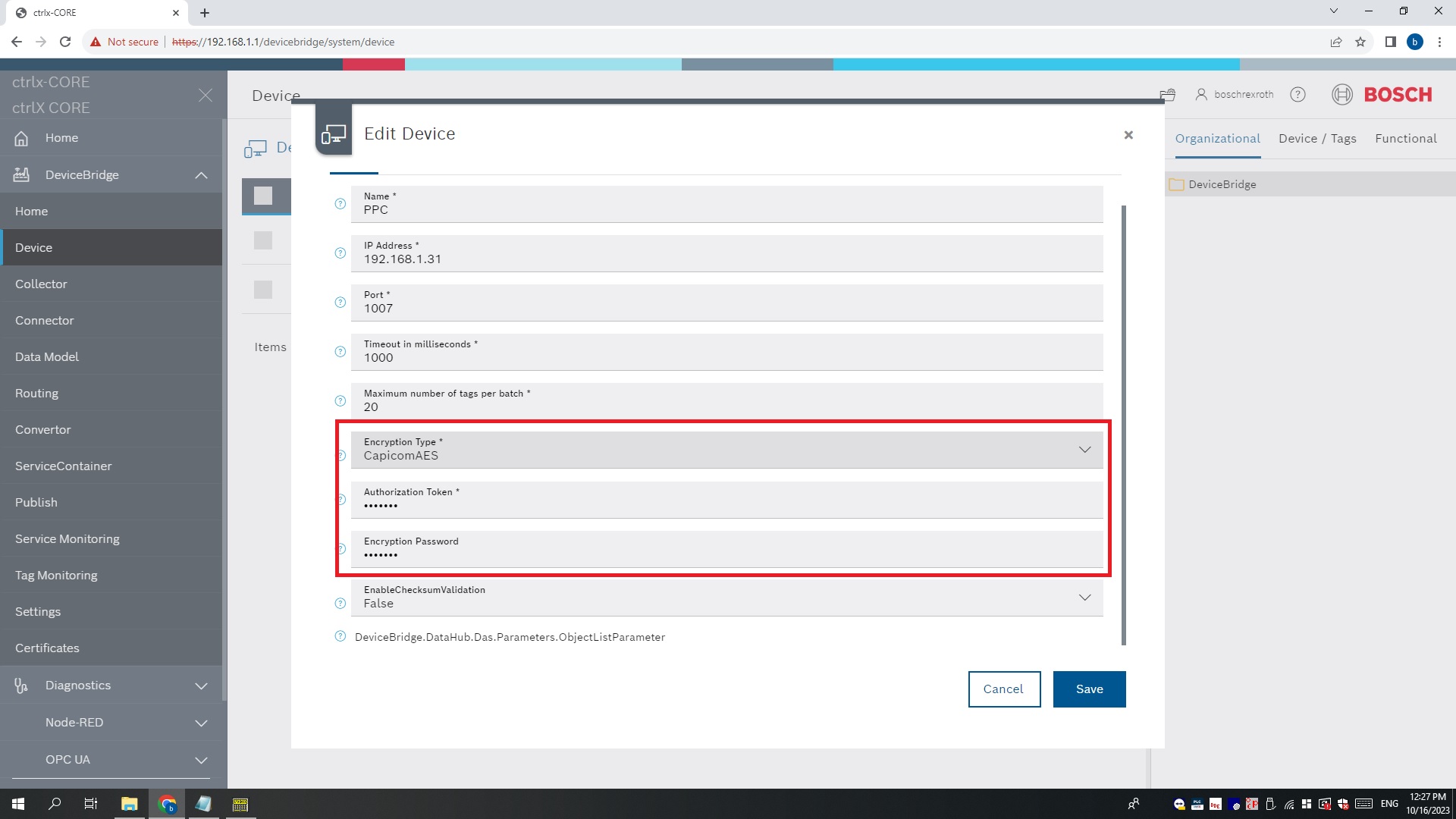Viewport: 1456px width, 819px height.
Task: Open File Explorer from taskbar
Action: click(x=129, y=804)
